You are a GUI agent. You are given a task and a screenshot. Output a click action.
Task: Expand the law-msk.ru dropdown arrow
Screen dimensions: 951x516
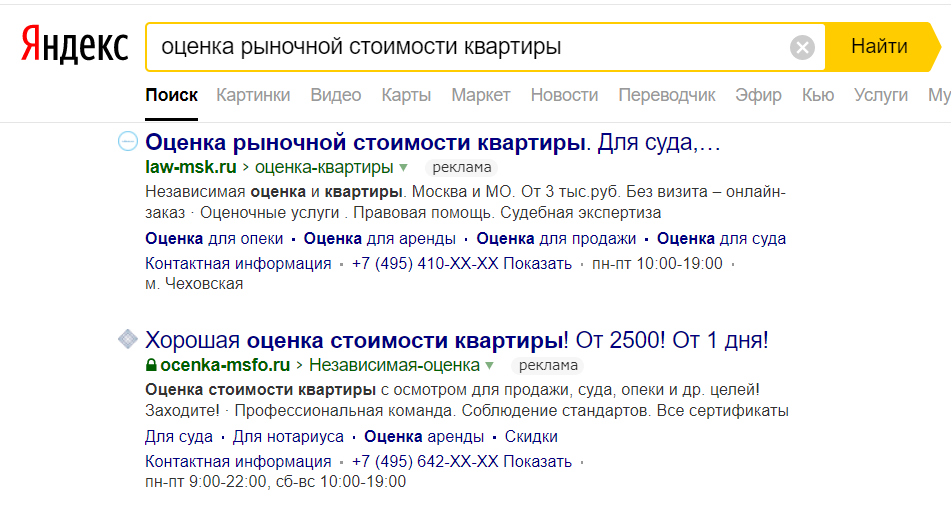(403, 167)
